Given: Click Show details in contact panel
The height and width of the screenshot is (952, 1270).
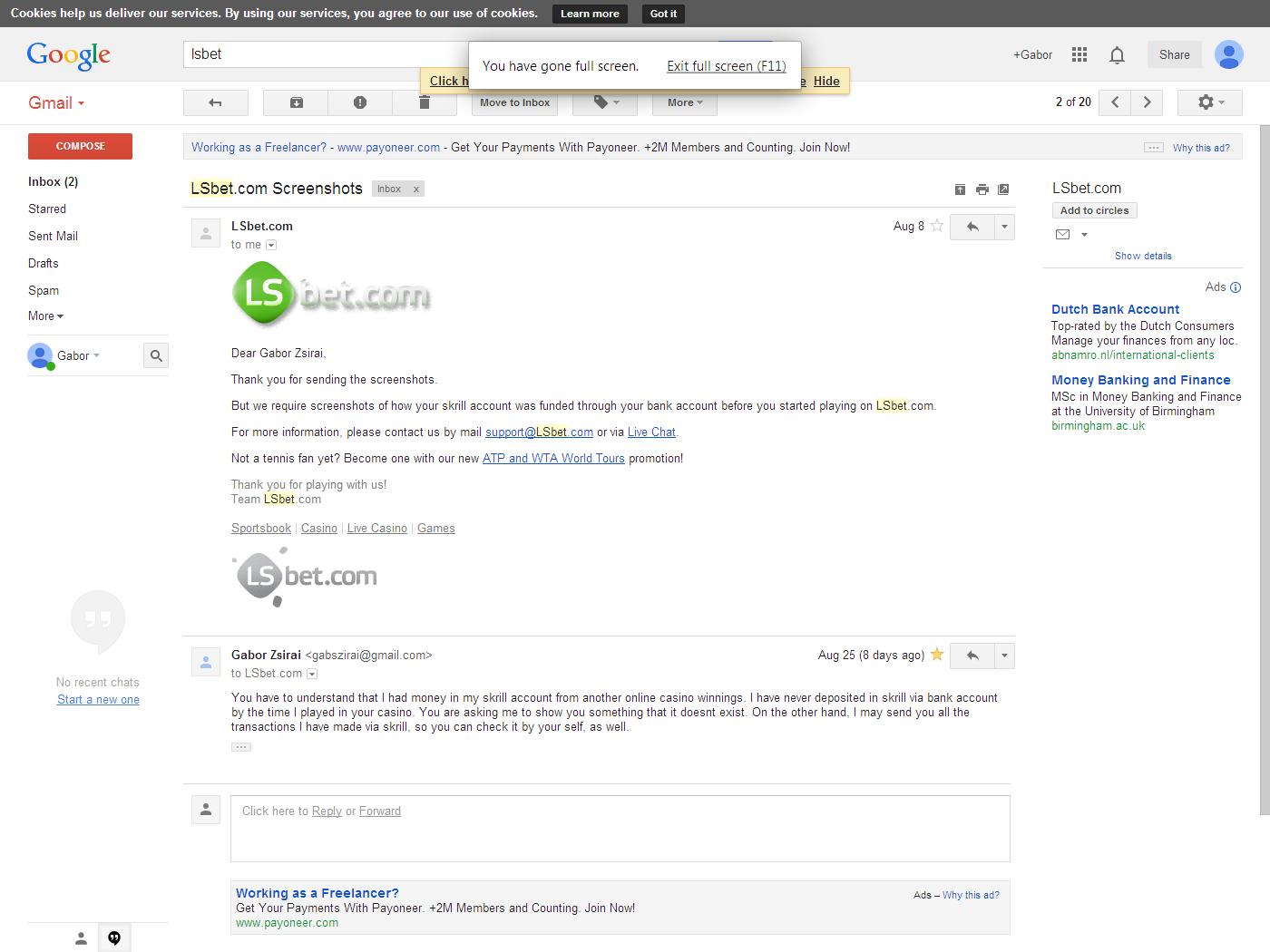Looking at the screenshot, I should click(1143, 256).
